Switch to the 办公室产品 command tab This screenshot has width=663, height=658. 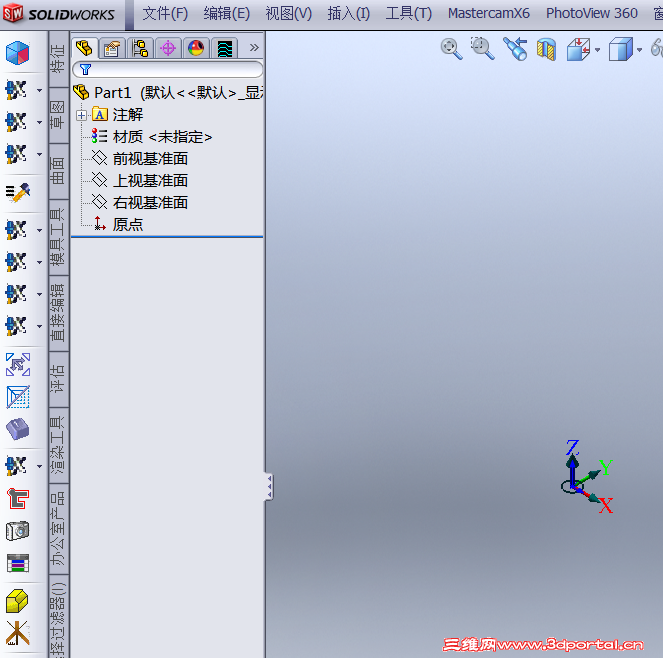pyautogui.click(x=59, y=529)
